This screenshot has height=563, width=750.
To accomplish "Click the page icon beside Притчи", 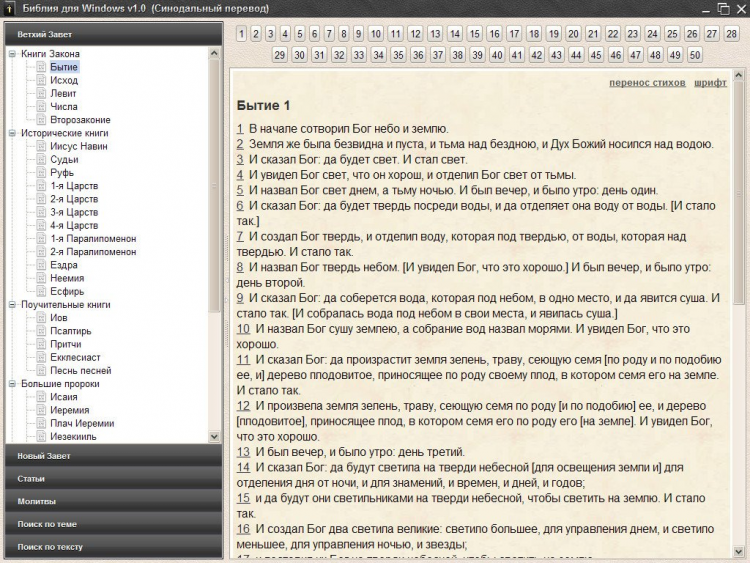I will pos(42,344).
